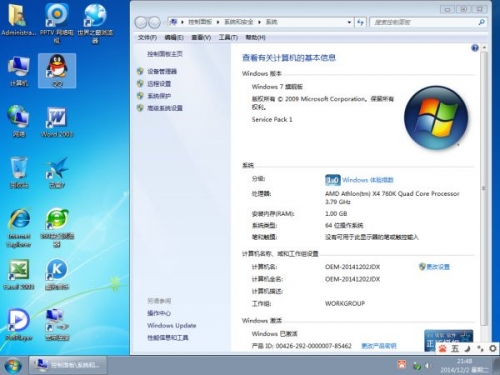The width and height of the screenshot is (500, 375).
Task: Expand the address bar history dropdown
Action: 349,22
